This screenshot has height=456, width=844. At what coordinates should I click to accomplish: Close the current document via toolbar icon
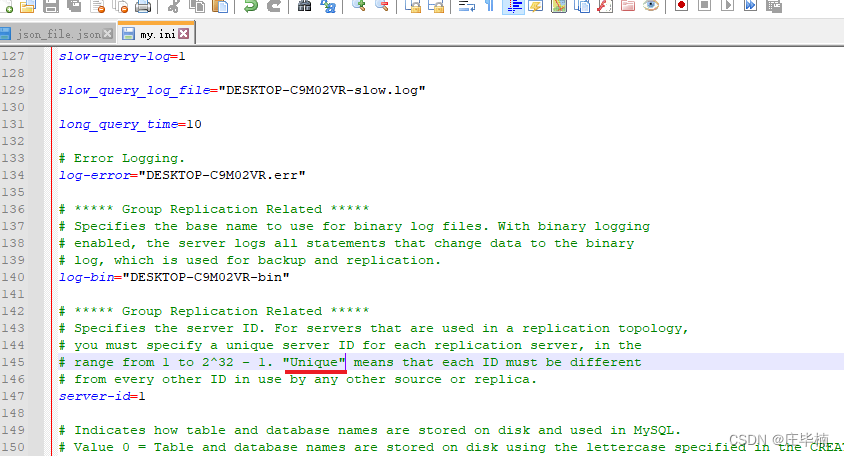(97, 5)
